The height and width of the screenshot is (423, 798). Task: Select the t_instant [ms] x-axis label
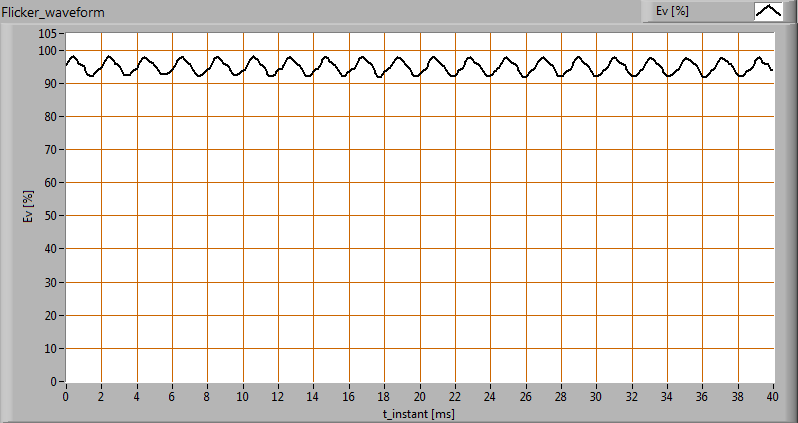click(x=419, y=411)
